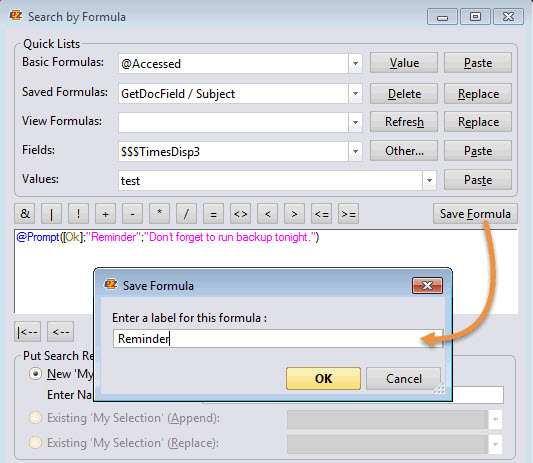Jump to first with |<-- button

[x=28, y=331]
